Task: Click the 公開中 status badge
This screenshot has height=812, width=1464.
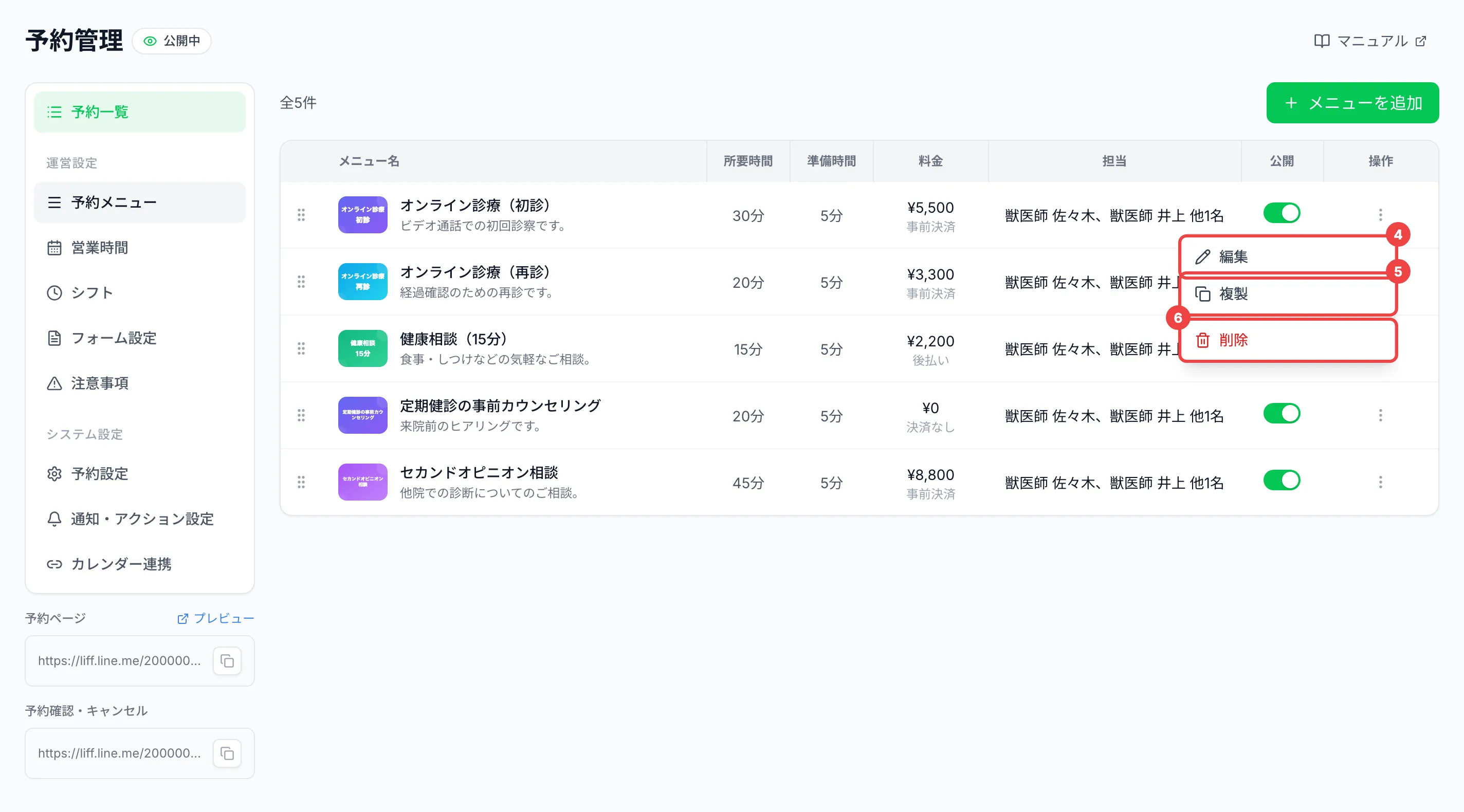Action: point(172,41)
